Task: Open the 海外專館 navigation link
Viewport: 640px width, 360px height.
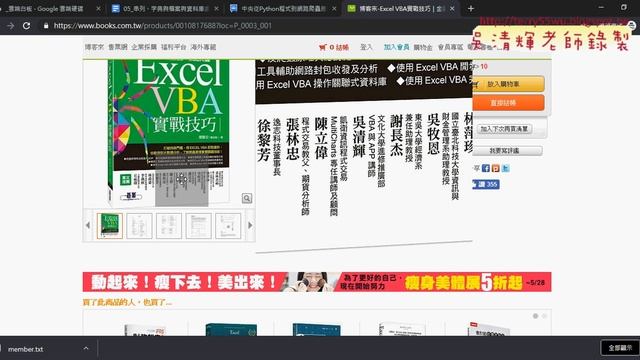Action: click(203, 47)
